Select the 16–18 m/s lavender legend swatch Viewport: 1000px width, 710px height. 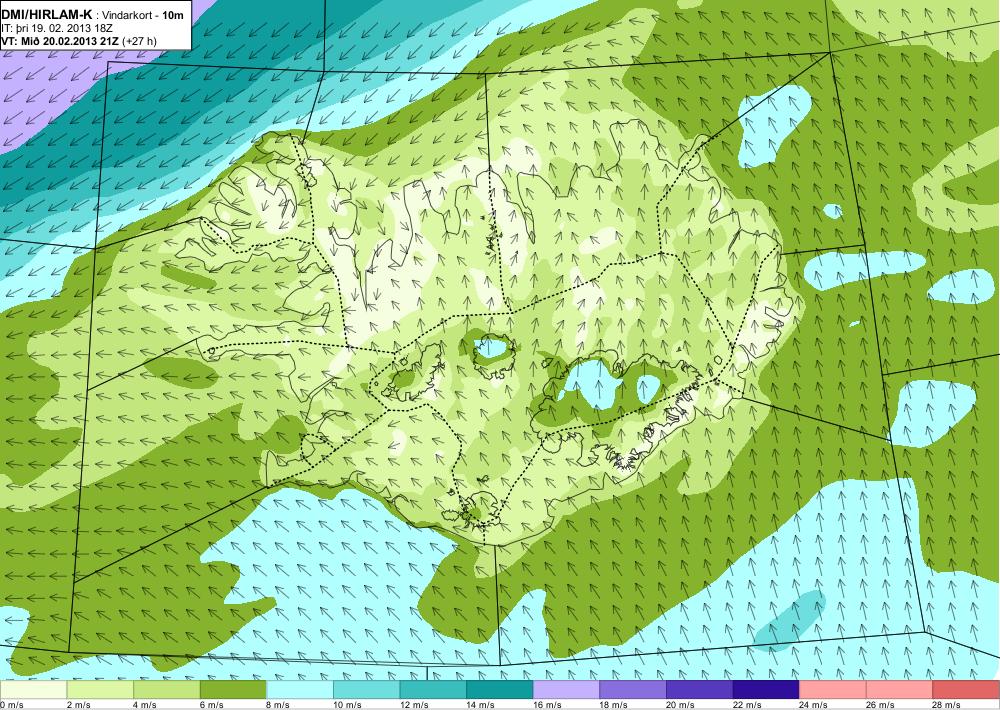pyautogui.click(x=566, y=690)
